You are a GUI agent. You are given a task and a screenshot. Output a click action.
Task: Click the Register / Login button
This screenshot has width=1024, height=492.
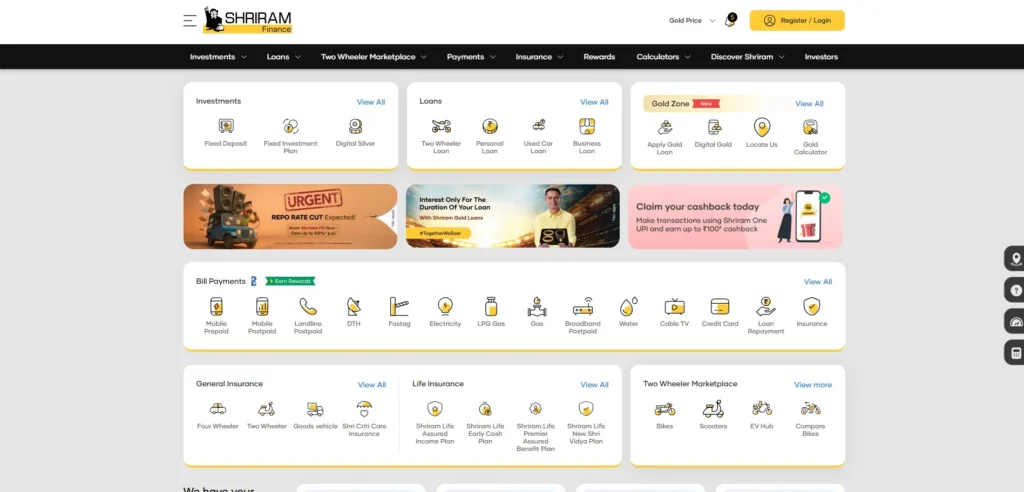(797, 20)
